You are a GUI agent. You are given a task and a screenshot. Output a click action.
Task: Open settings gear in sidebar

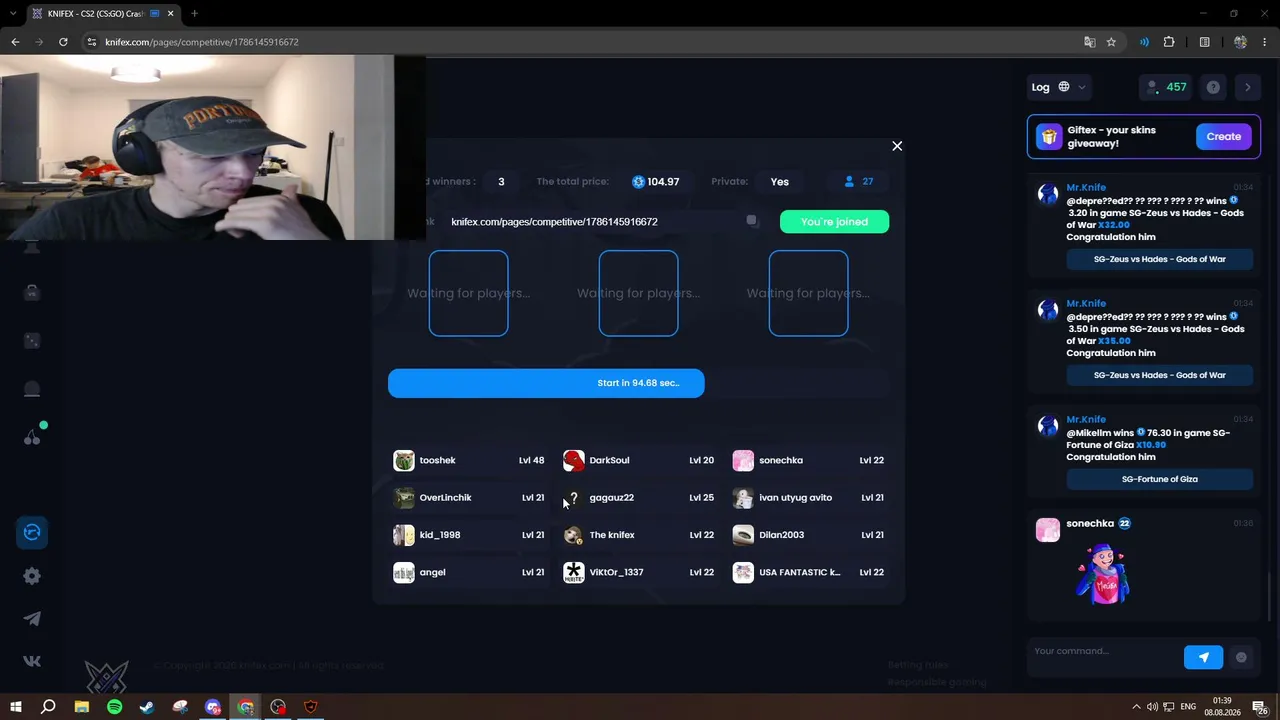pos(32,576)
